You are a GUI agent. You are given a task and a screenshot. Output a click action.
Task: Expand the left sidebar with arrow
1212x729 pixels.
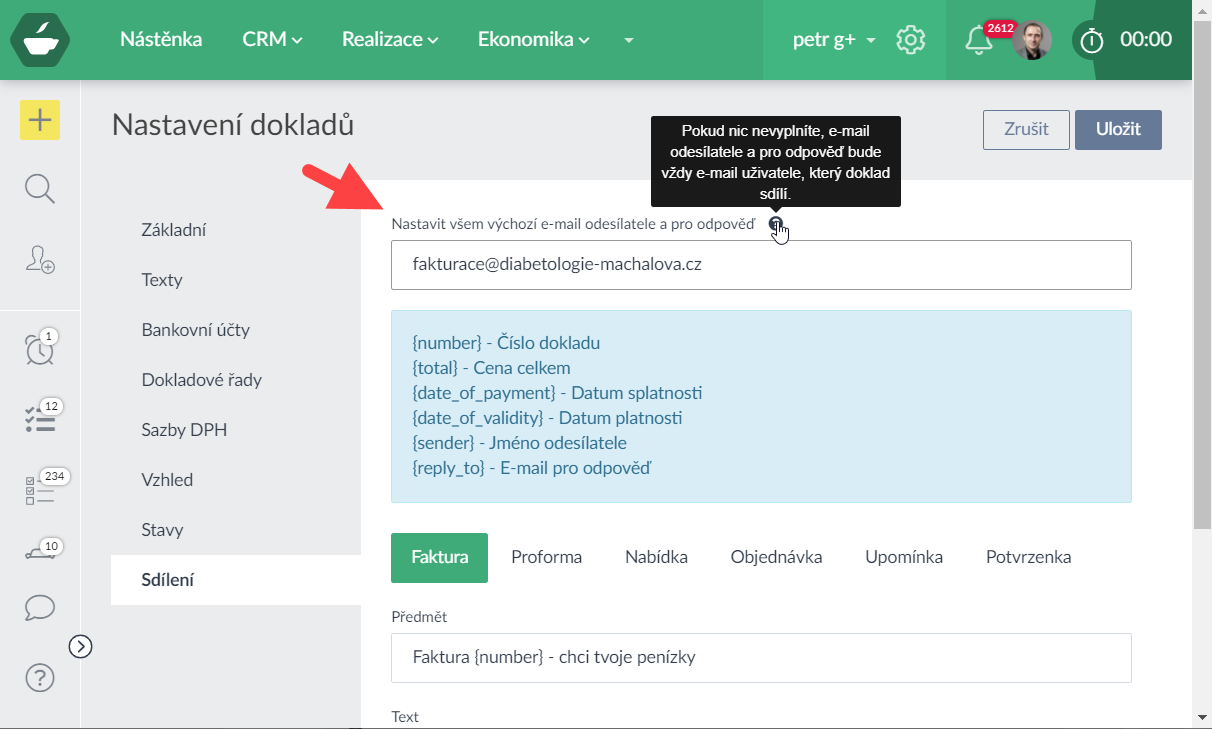point(81,646)
